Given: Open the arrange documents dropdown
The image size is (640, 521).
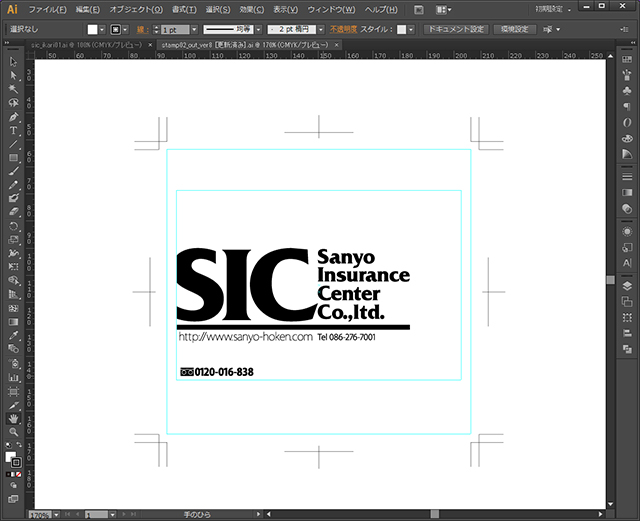Looking at the screenshot, I should (x=443, y=10).
